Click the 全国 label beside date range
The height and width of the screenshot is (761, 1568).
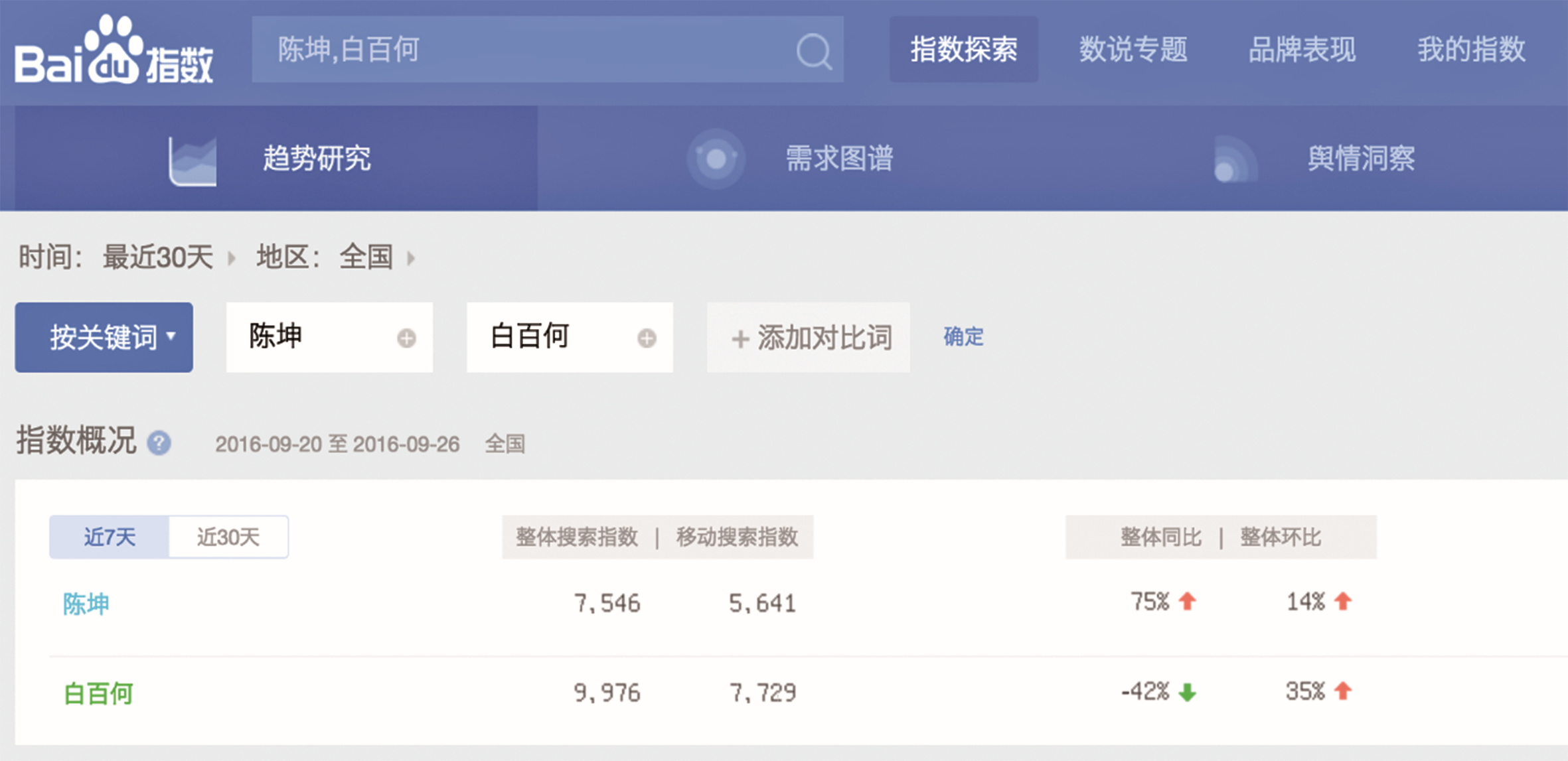click(x=505, y=444)
